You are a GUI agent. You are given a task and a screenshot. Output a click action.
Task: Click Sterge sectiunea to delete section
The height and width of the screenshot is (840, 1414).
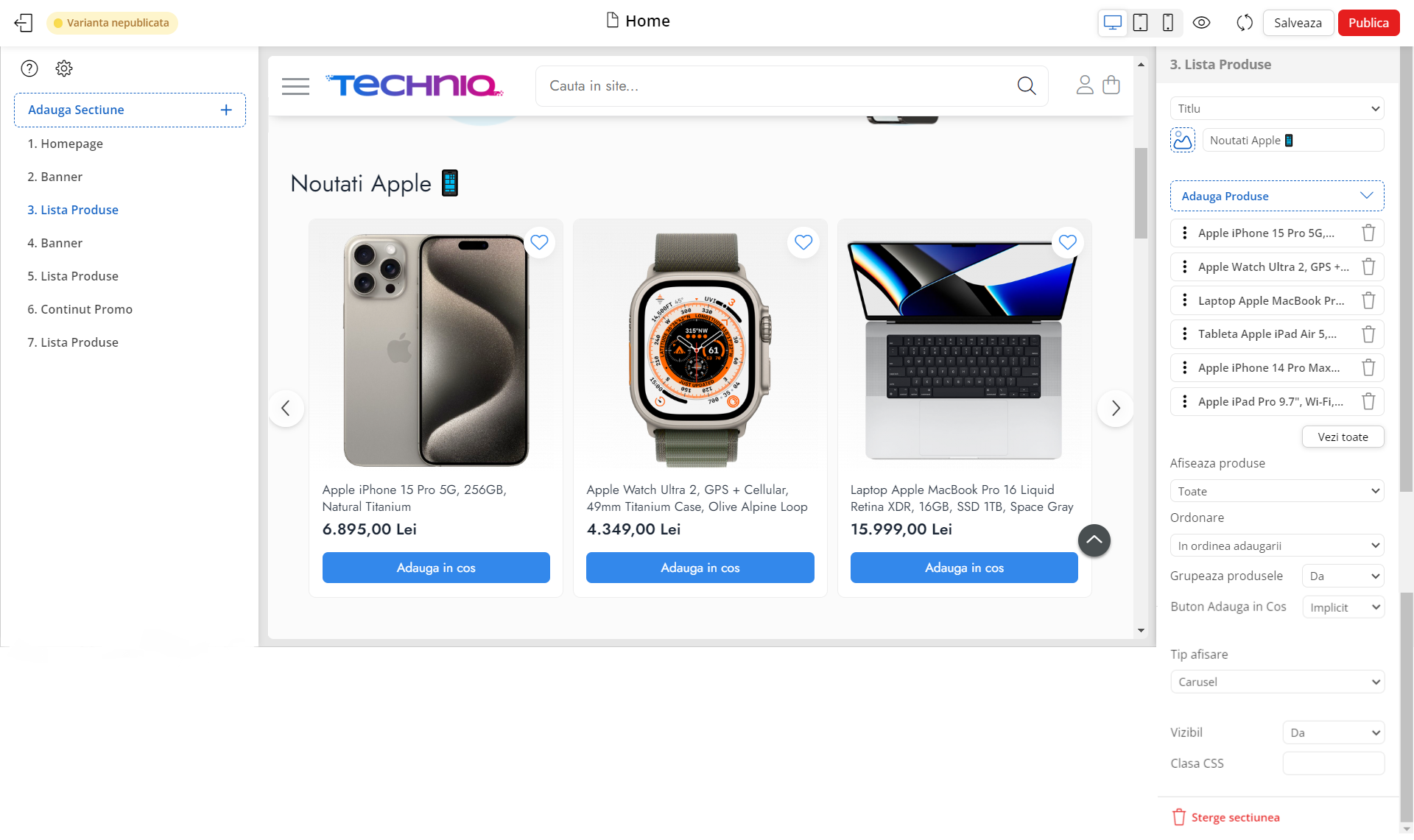click(x=1235, y=817)
